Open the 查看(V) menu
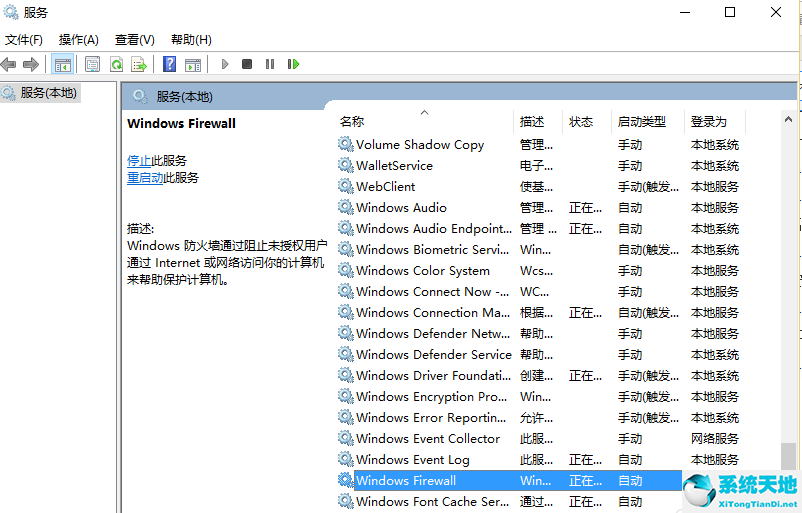The width and height of the screenshot is (802, 513). coord(134,40)
